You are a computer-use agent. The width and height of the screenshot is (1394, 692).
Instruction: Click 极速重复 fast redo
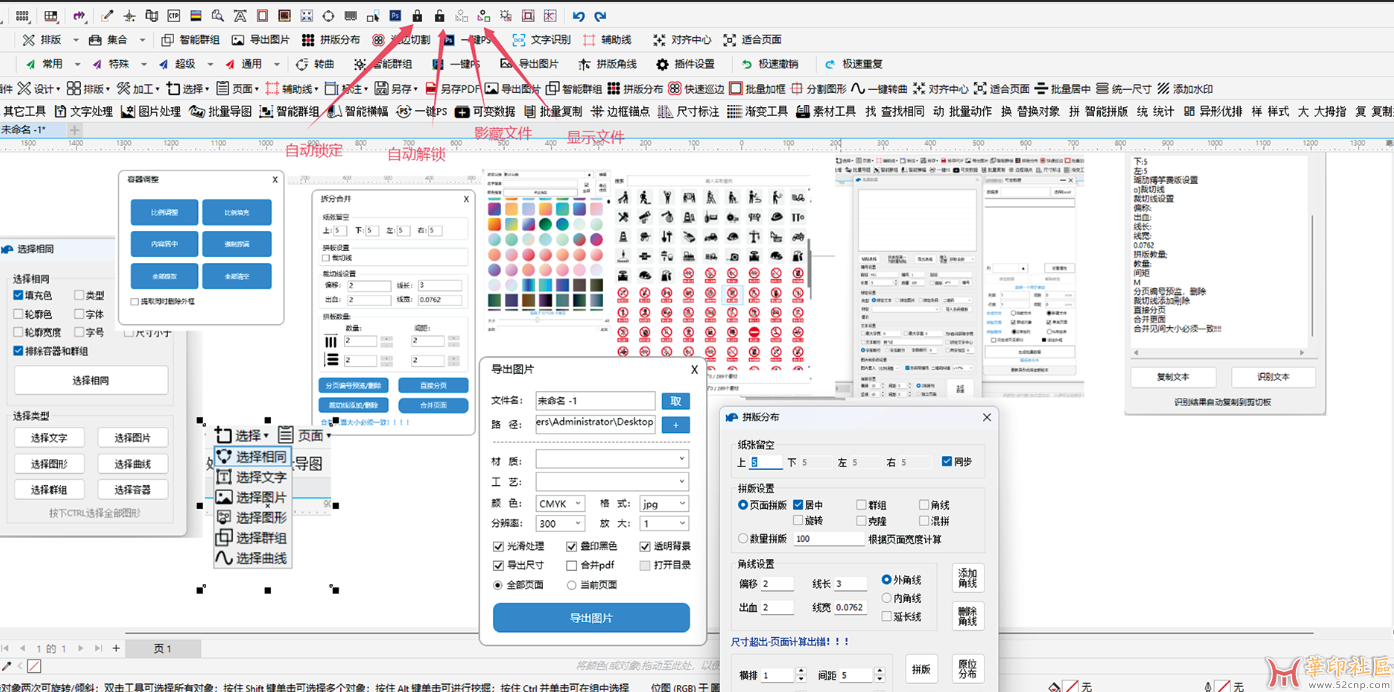click(x=853, y=64)
